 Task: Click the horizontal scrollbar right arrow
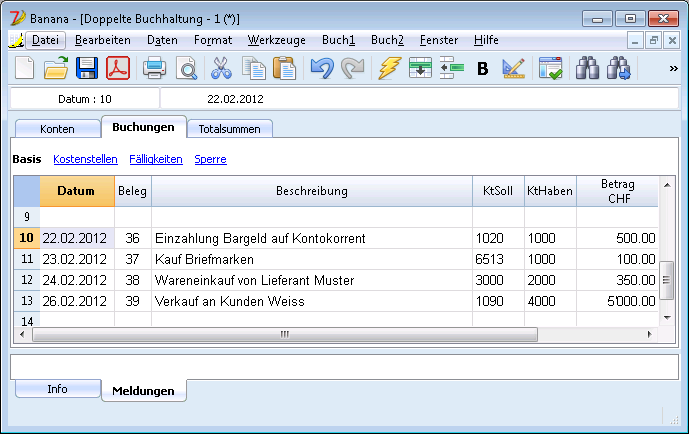tap(650, 335)
